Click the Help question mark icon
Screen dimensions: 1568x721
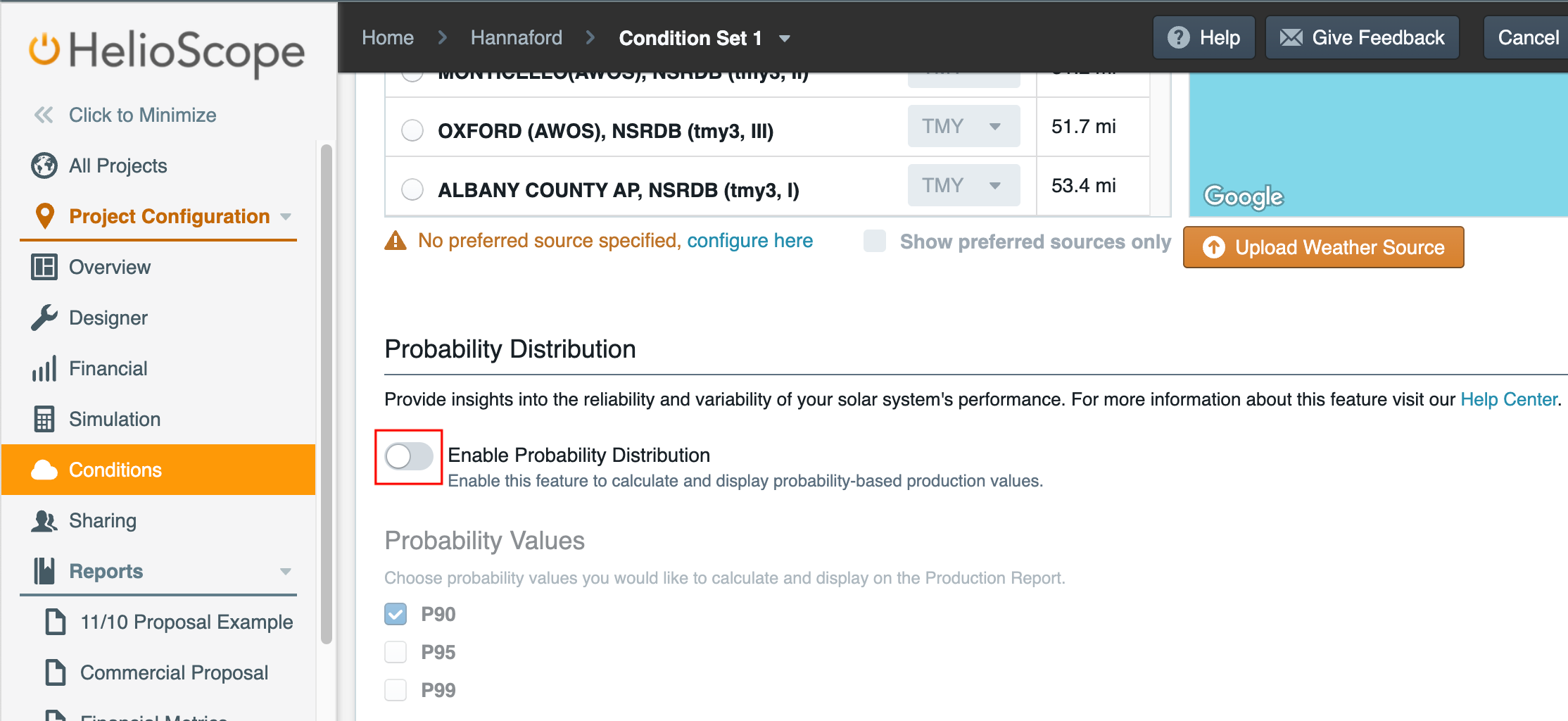(1178, 37)
